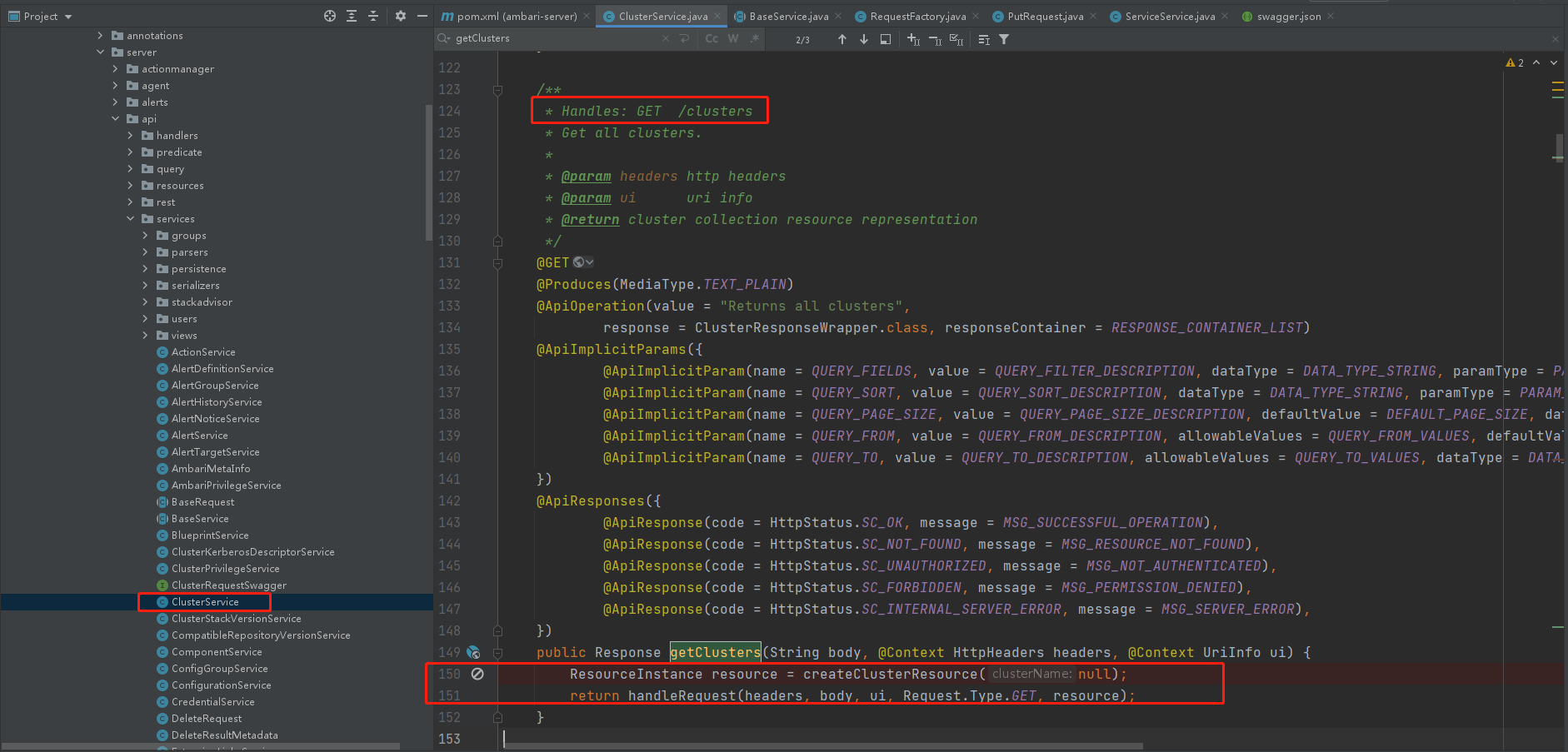The image size is (1568, 752).
Task: Close the swagger.json tab
Action: [1331, 16]
